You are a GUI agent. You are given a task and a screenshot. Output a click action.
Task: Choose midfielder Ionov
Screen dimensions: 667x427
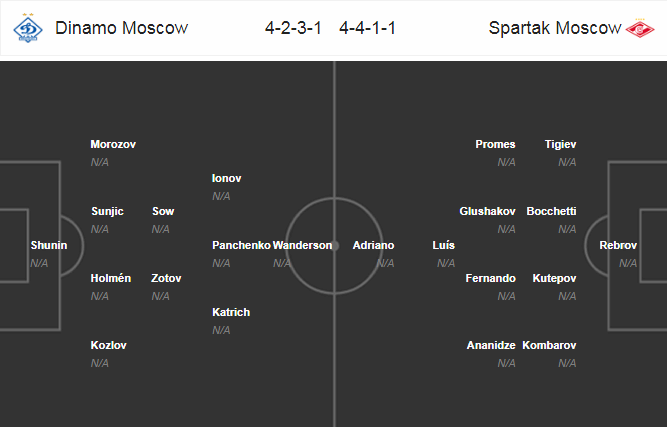(227, 179)
